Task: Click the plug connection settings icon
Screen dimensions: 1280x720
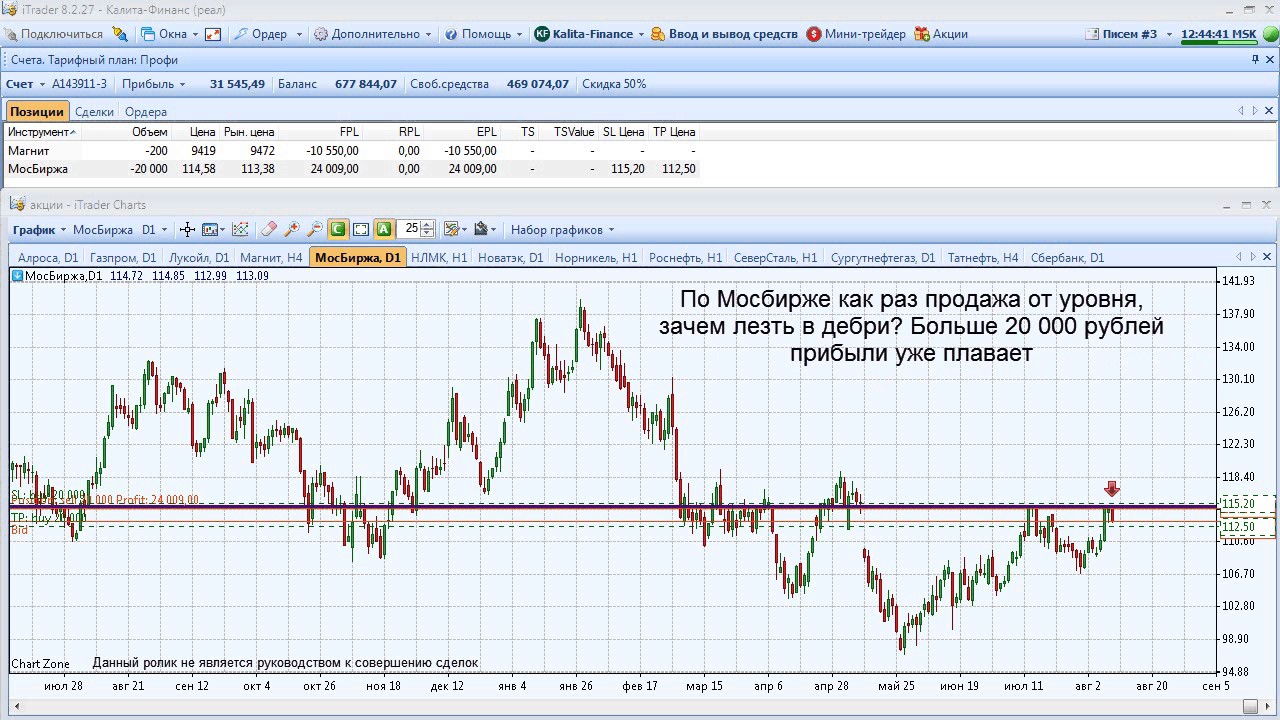Action: (120, 34)
